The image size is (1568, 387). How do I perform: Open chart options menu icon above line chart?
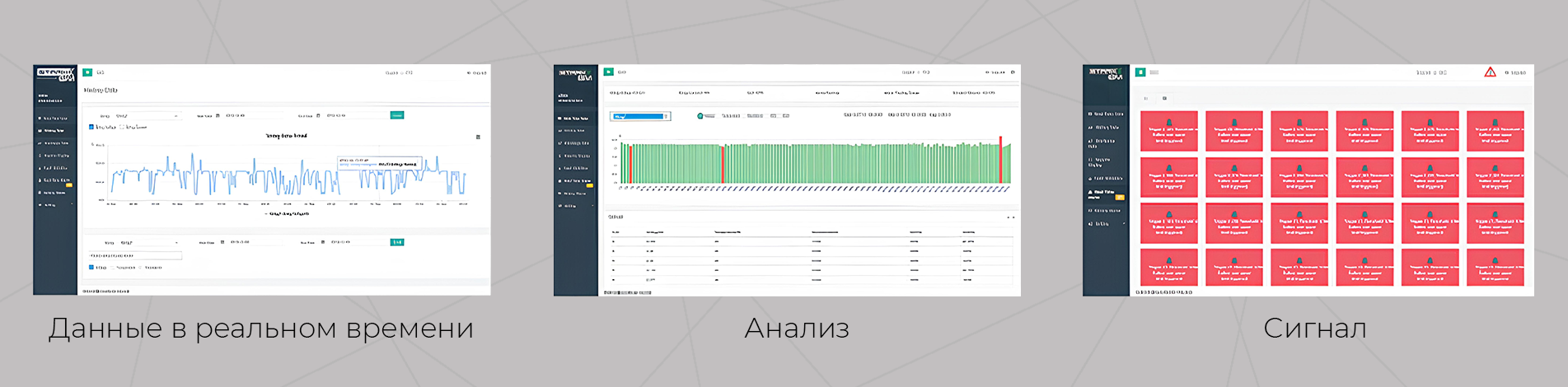478,137
